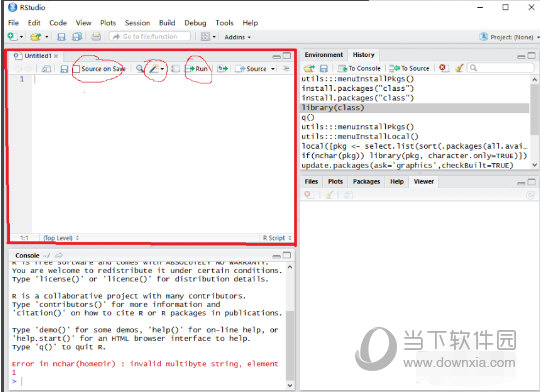The image size is (540, 392).
Task: Click the Print icon in main toolbar
Action: (96, 37)
